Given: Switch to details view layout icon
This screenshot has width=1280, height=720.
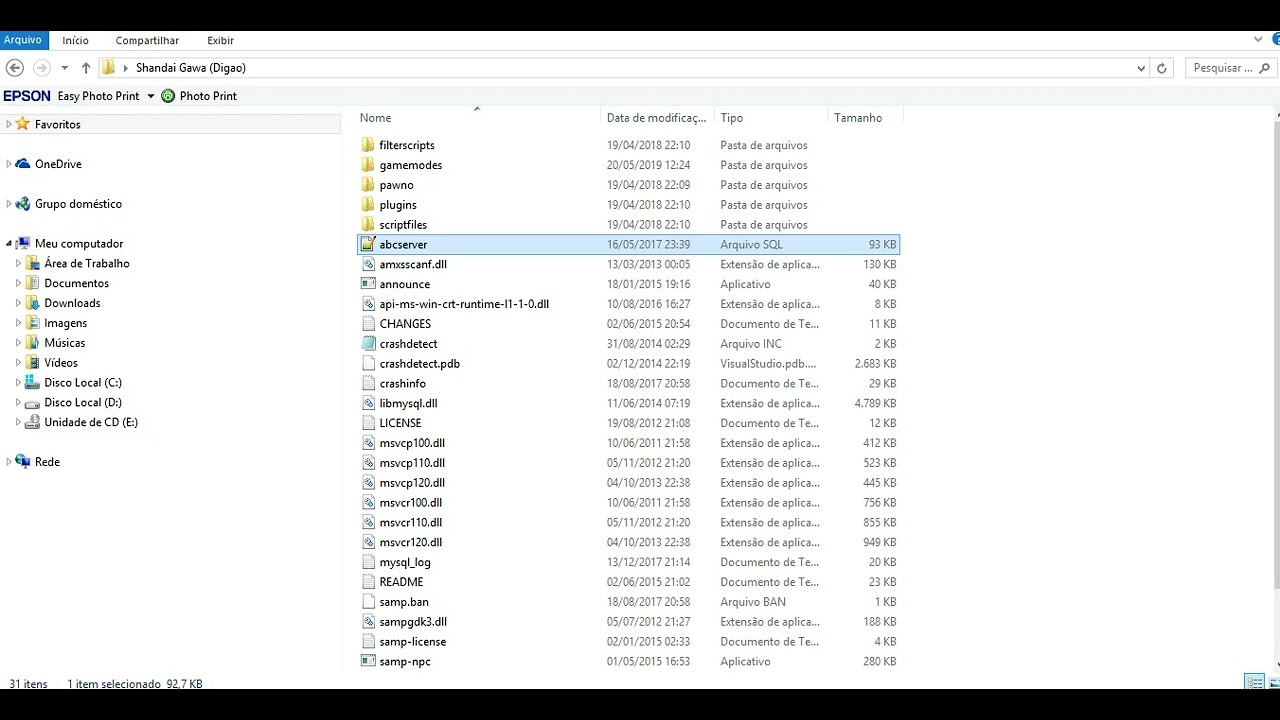Looking at the screenshot, I should 1254,682.
